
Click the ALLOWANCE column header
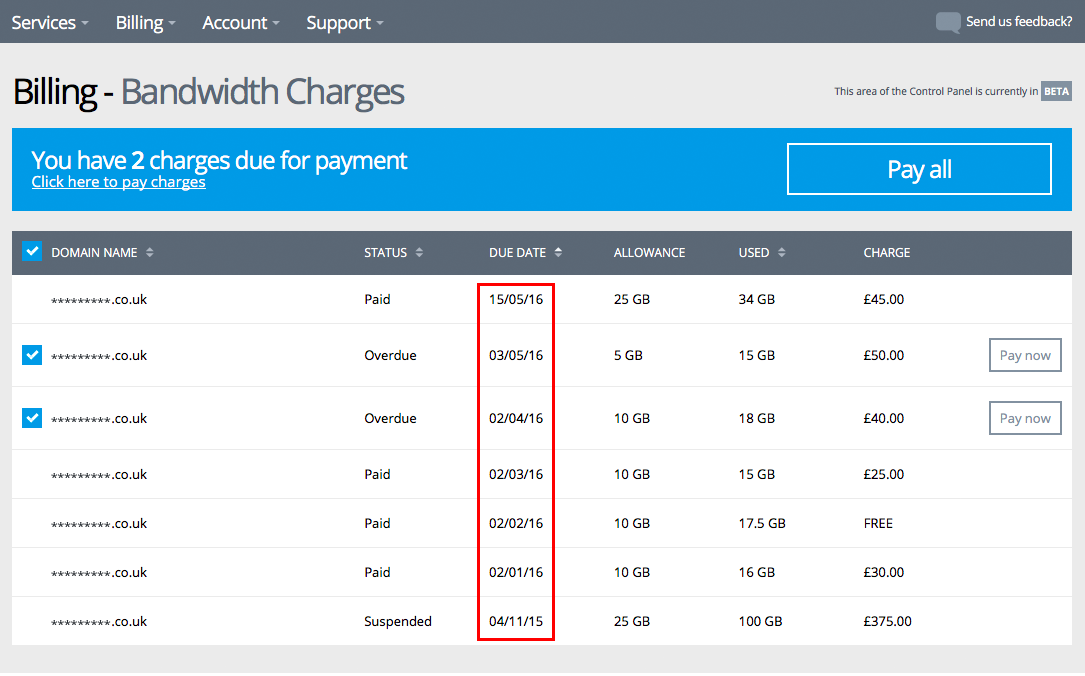(649, 253)
